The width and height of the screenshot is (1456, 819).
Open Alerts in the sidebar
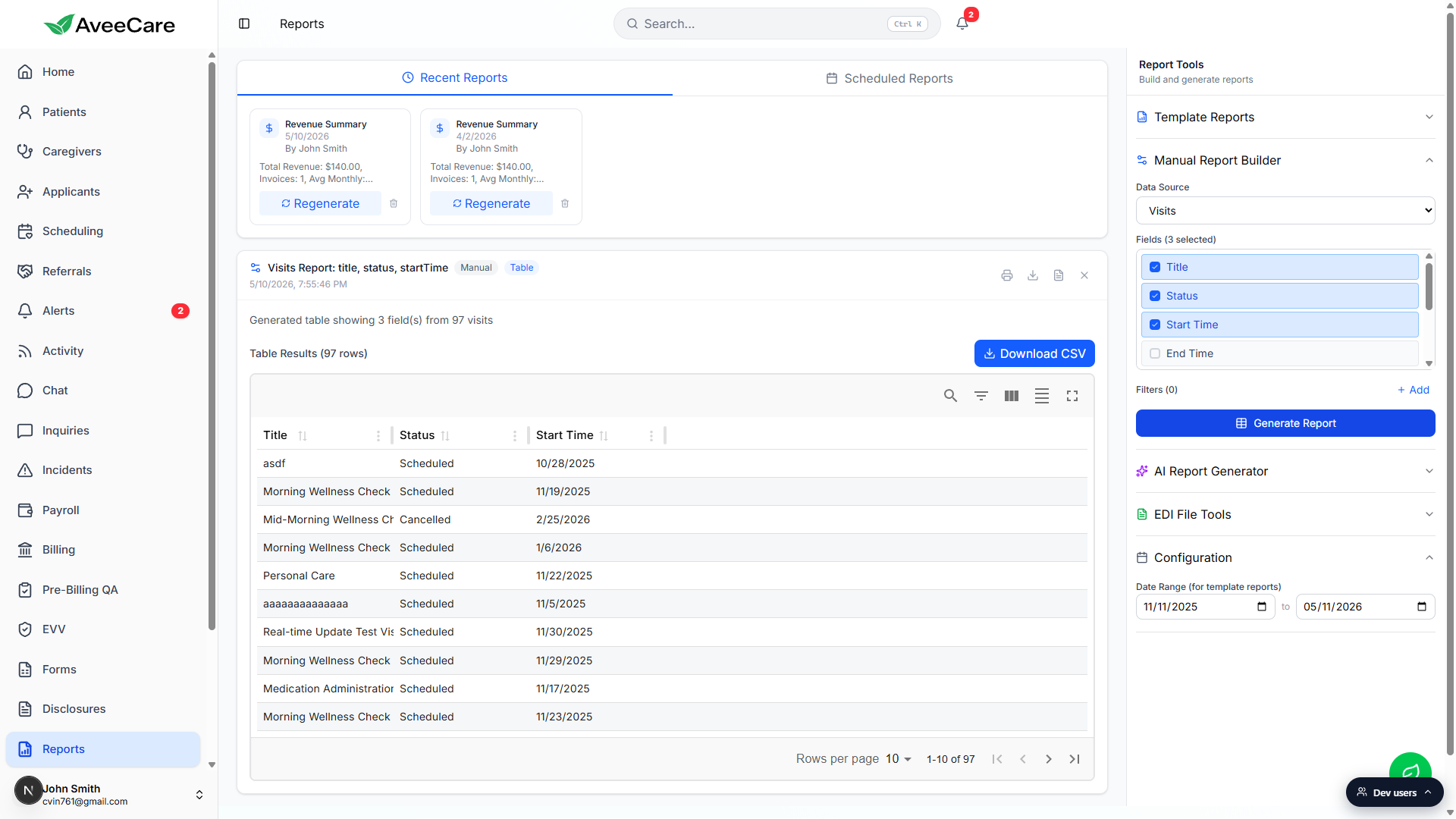pyautogui.click(x=103, y=311)
